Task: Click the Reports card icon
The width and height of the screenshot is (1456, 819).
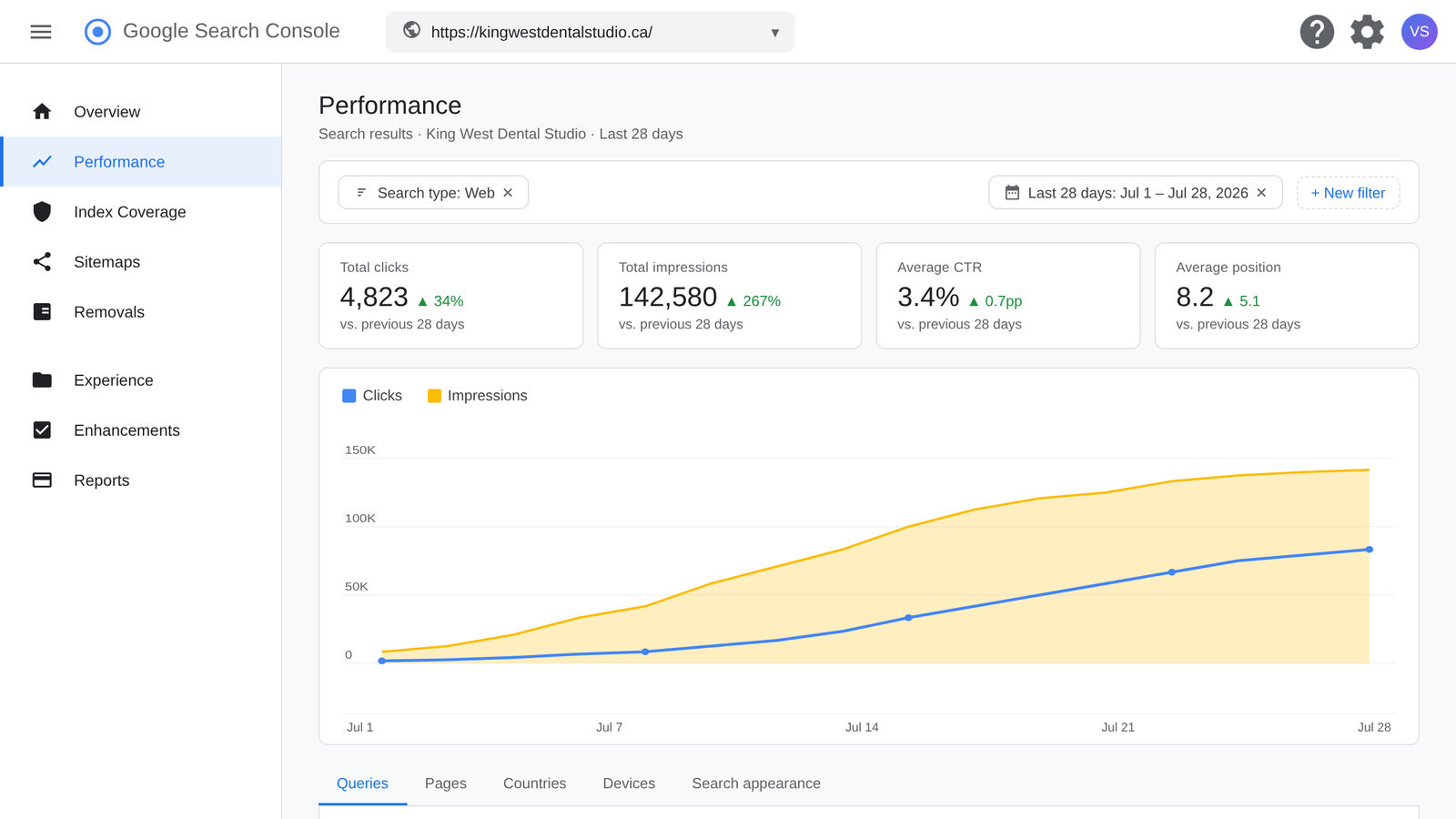Action: 42,480
